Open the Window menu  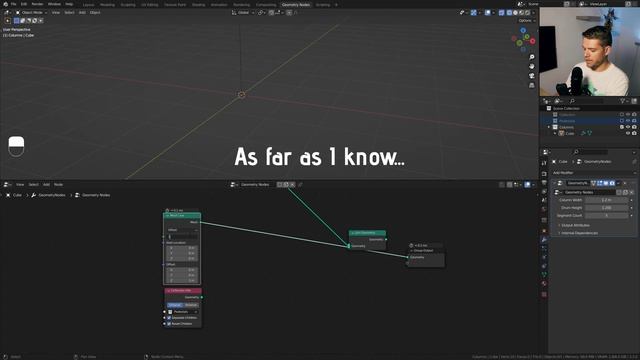pos(54,4)
